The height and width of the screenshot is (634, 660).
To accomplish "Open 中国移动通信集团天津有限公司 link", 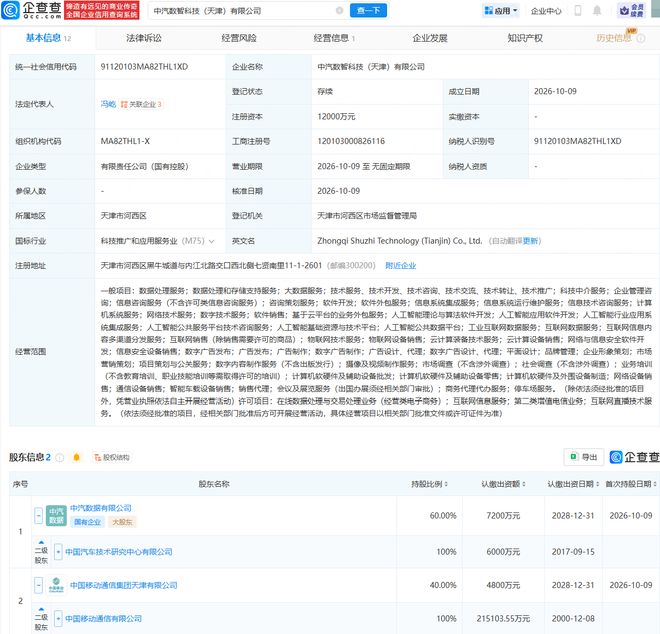I will 124,585.
